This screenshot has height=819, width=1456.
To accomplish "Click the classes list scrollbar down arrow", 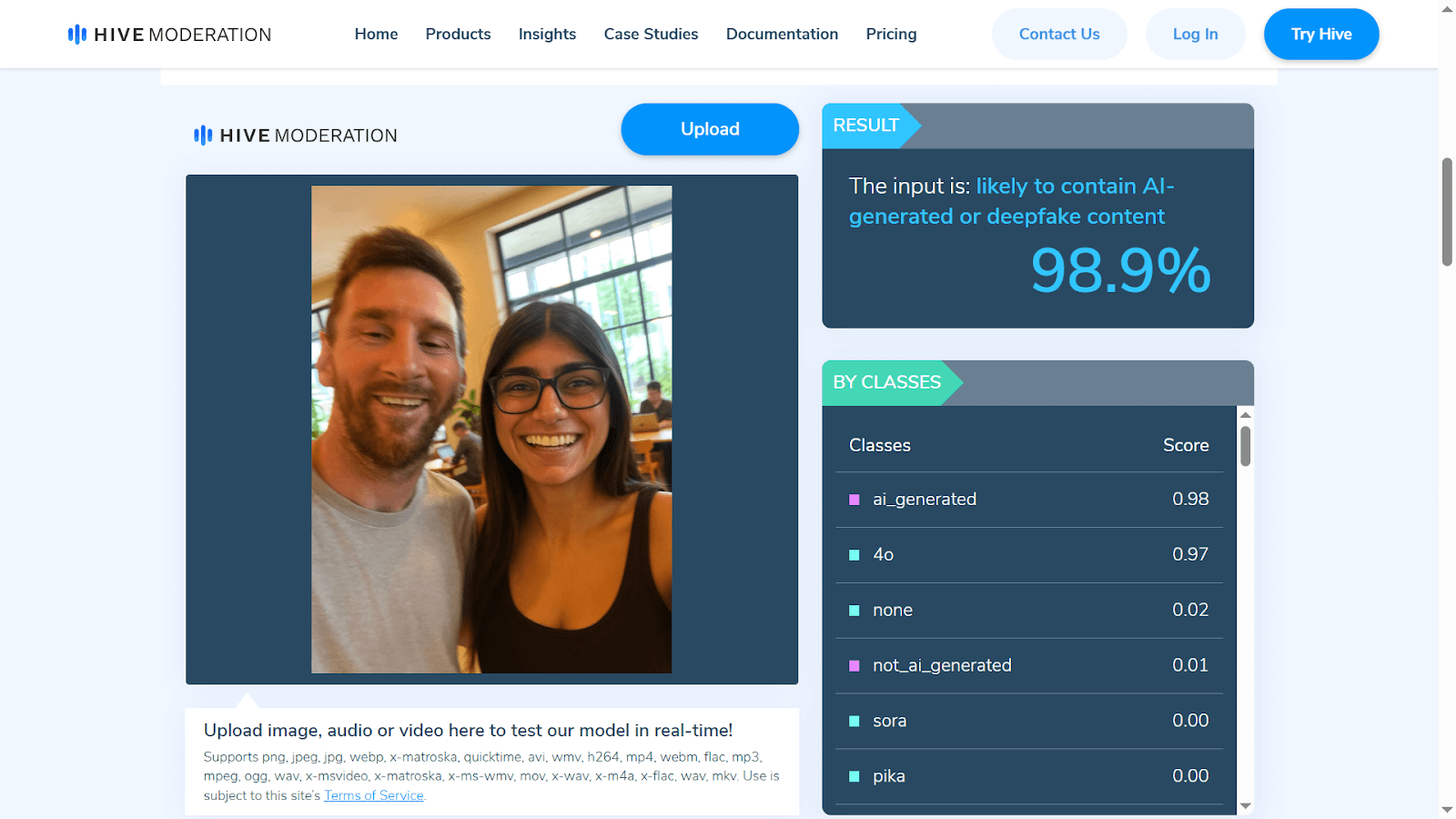I will [1246, 806].
